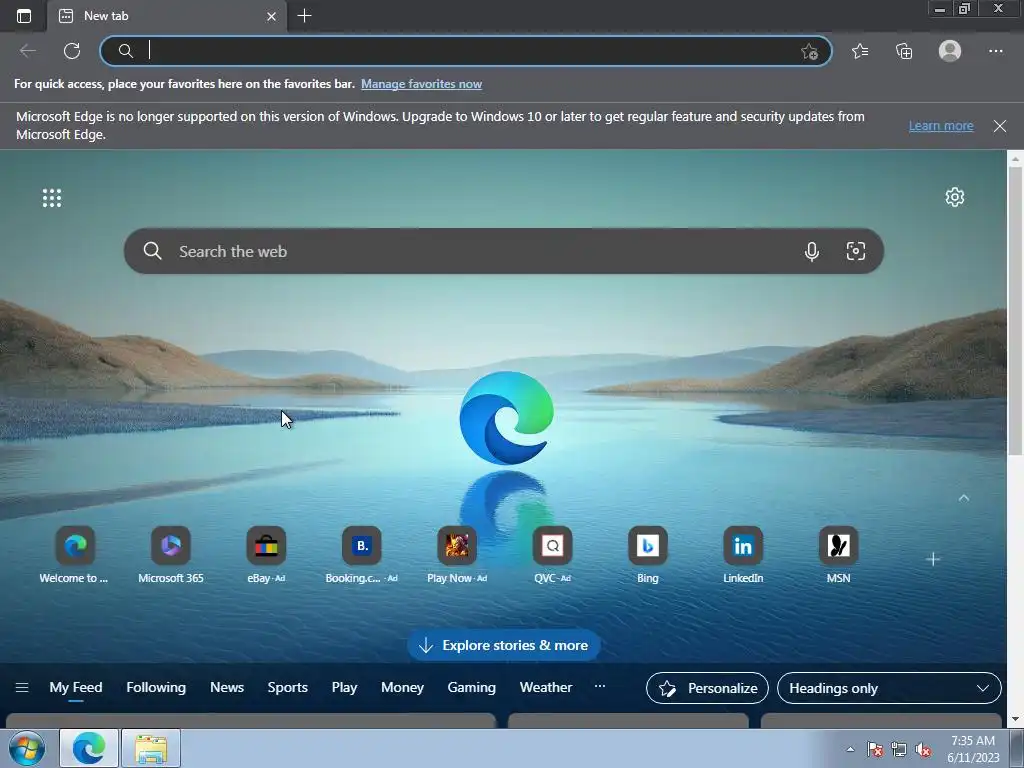
Task: Focus the address bar field
Action: coord(466,51)
